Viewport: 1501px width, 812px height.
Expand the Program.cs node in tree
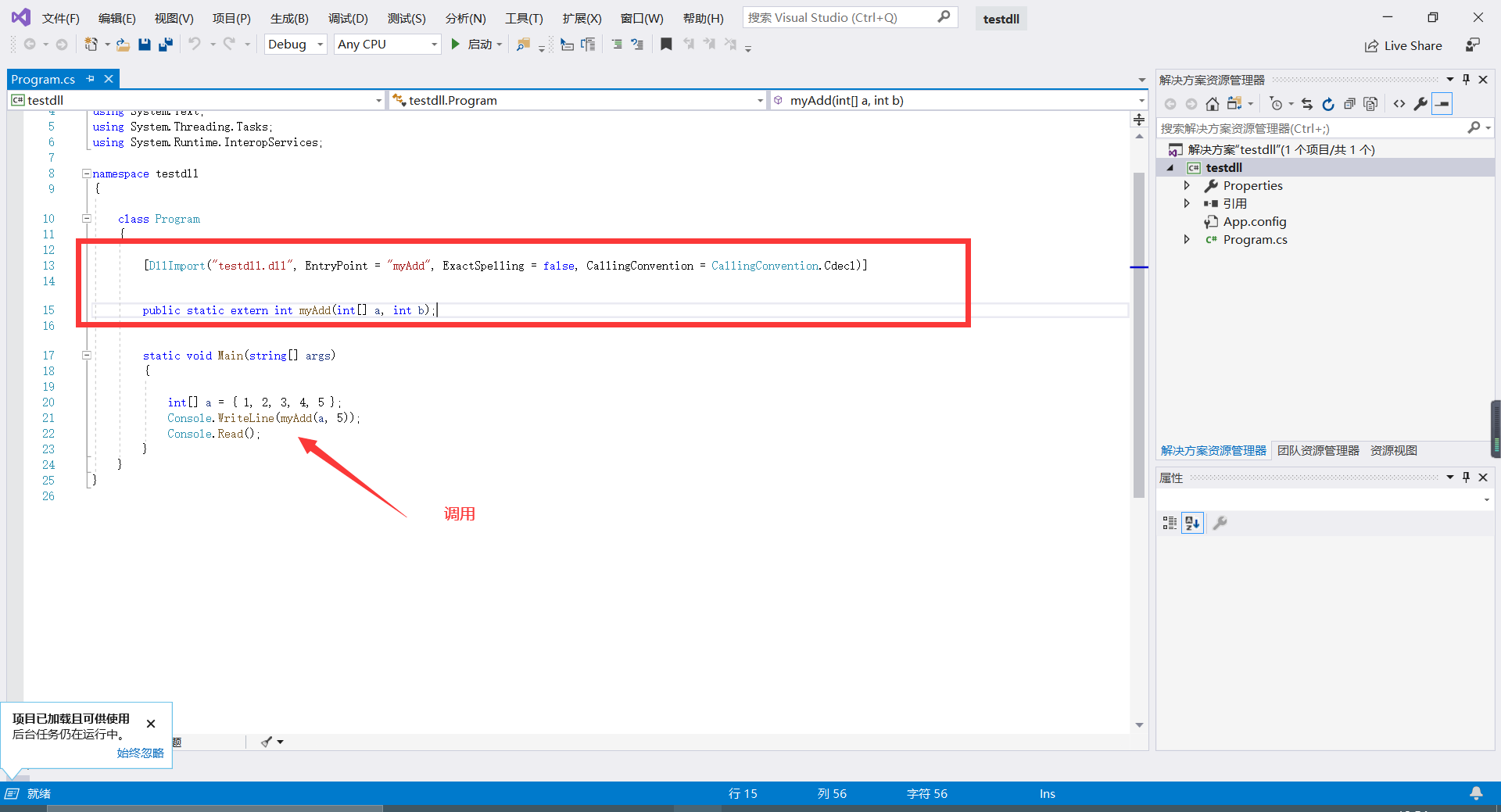[1187, 239]
